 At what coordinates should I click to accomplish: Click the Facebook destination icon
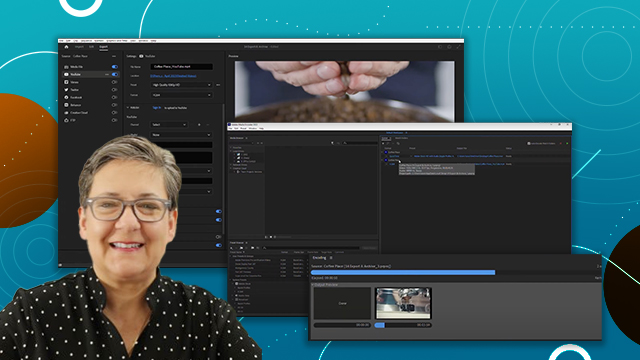[x=66, y=98]
